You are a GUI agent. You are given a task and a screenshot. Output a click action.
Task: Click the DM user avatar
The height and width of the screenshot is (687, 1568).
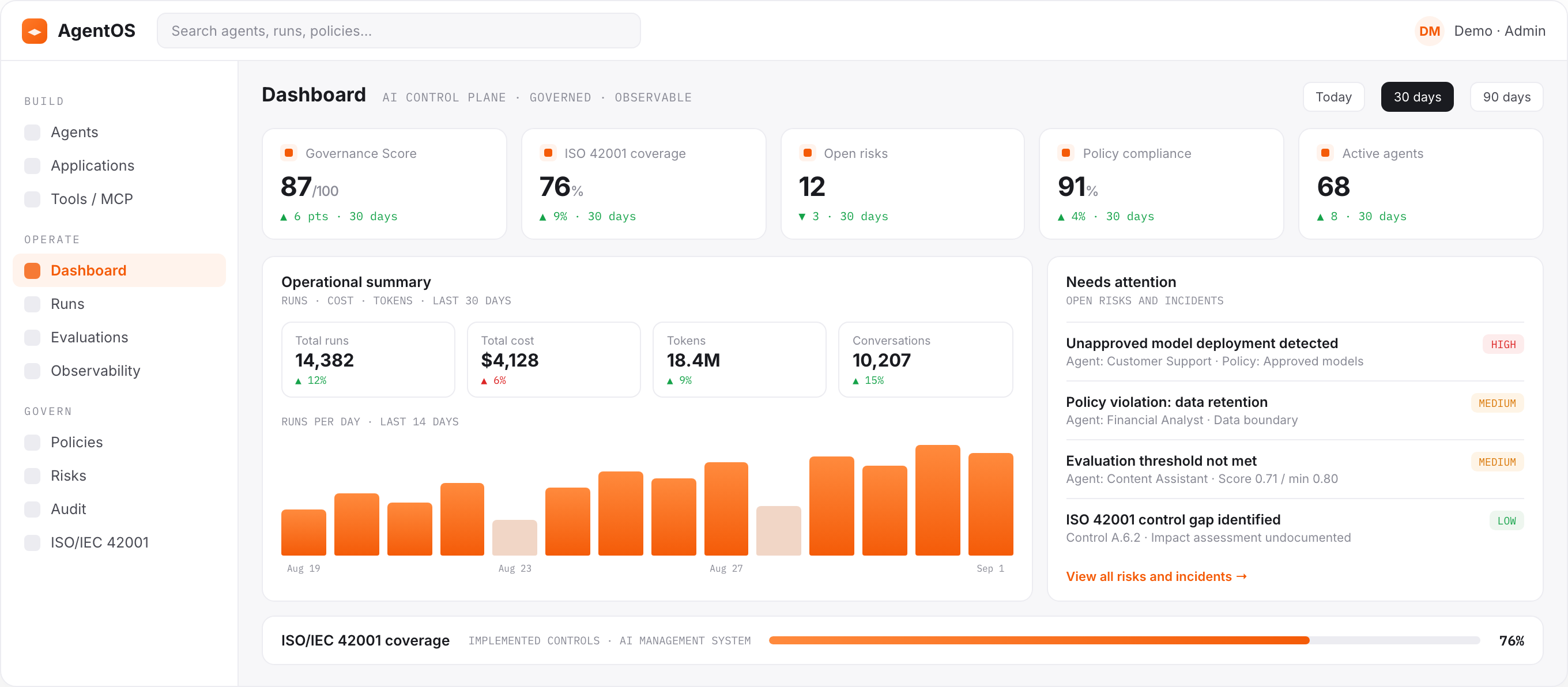click(1429, 31)
